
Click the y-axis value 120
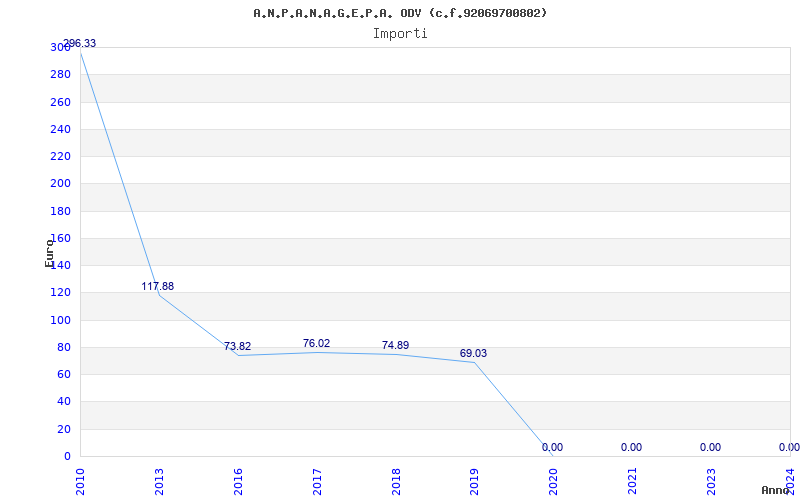click(x=60, y=293)
